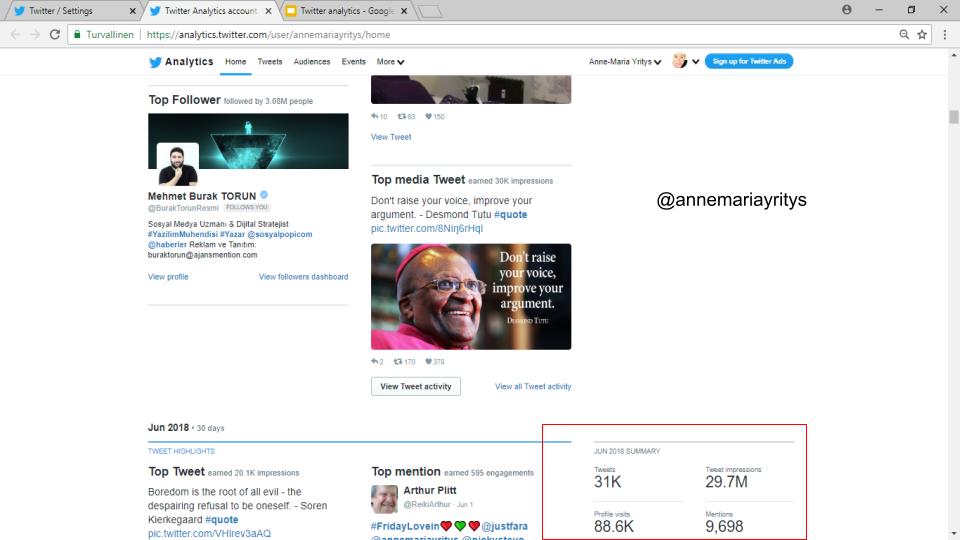This screenshot has width=960, height=540.
Task: Click the Jun 2018 heading
Action: 168,427
